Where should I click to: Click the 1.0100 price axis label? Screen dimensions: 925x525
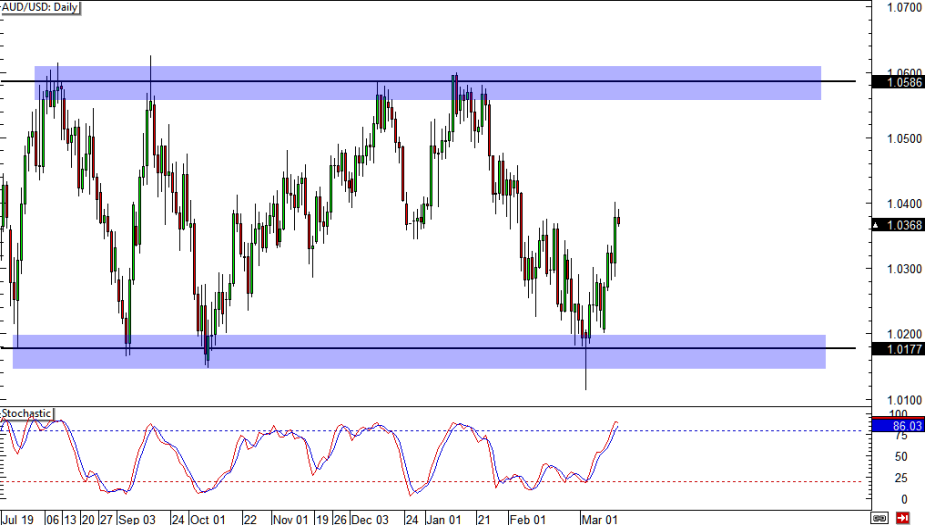[904, 400]
